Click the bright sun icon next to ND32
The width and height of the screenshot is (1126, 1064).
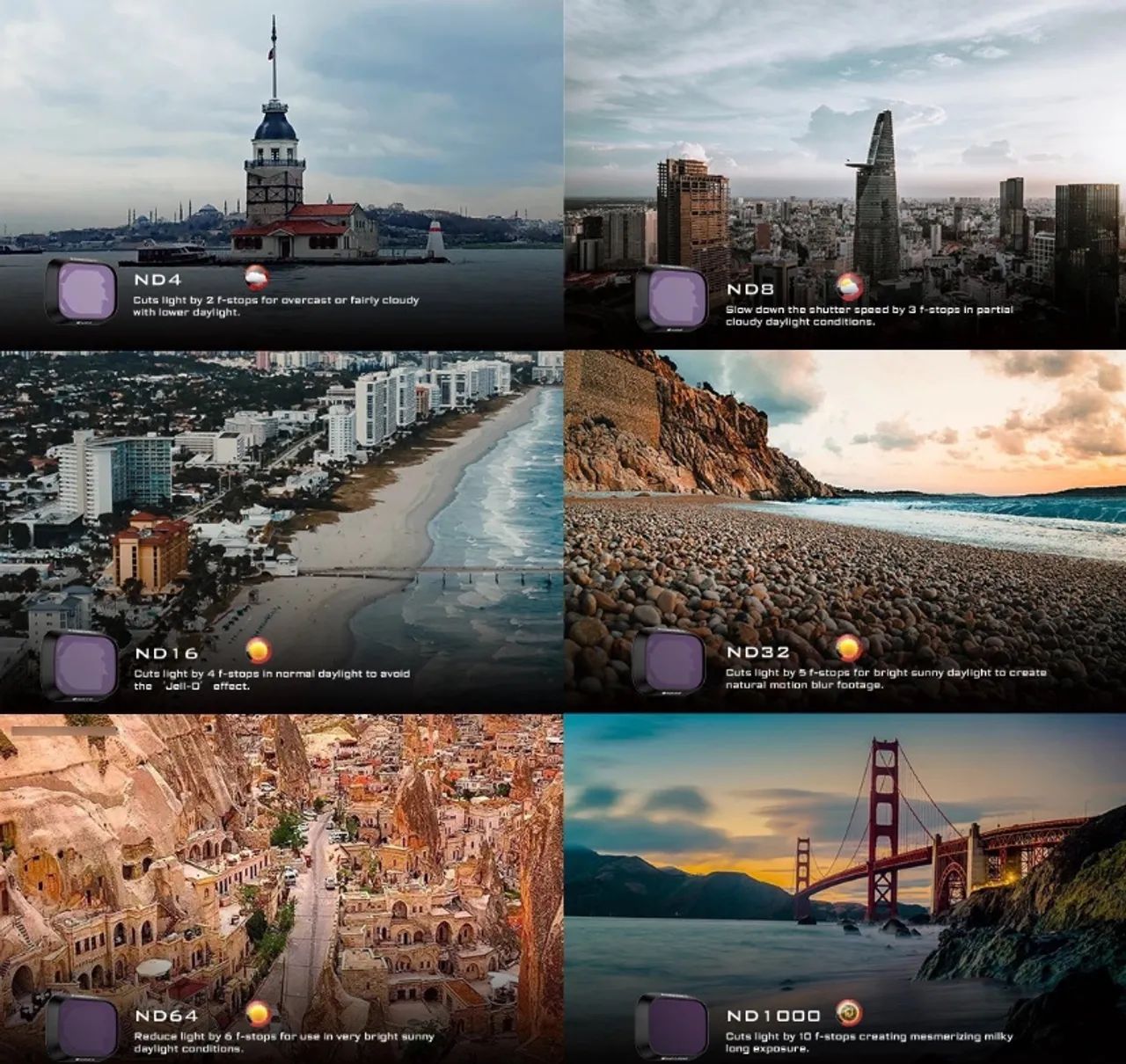(849, 648)
